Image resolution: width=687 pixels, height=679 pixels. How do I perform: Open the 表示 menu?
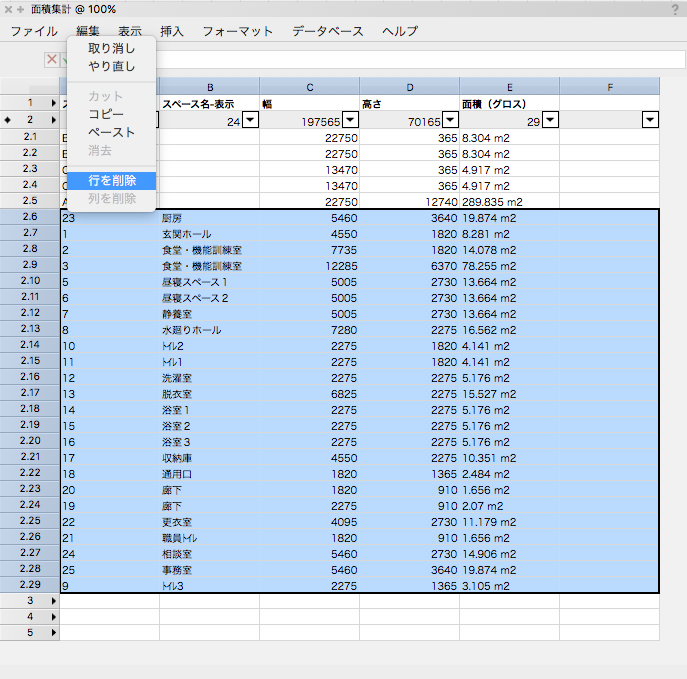click(130, 31)
